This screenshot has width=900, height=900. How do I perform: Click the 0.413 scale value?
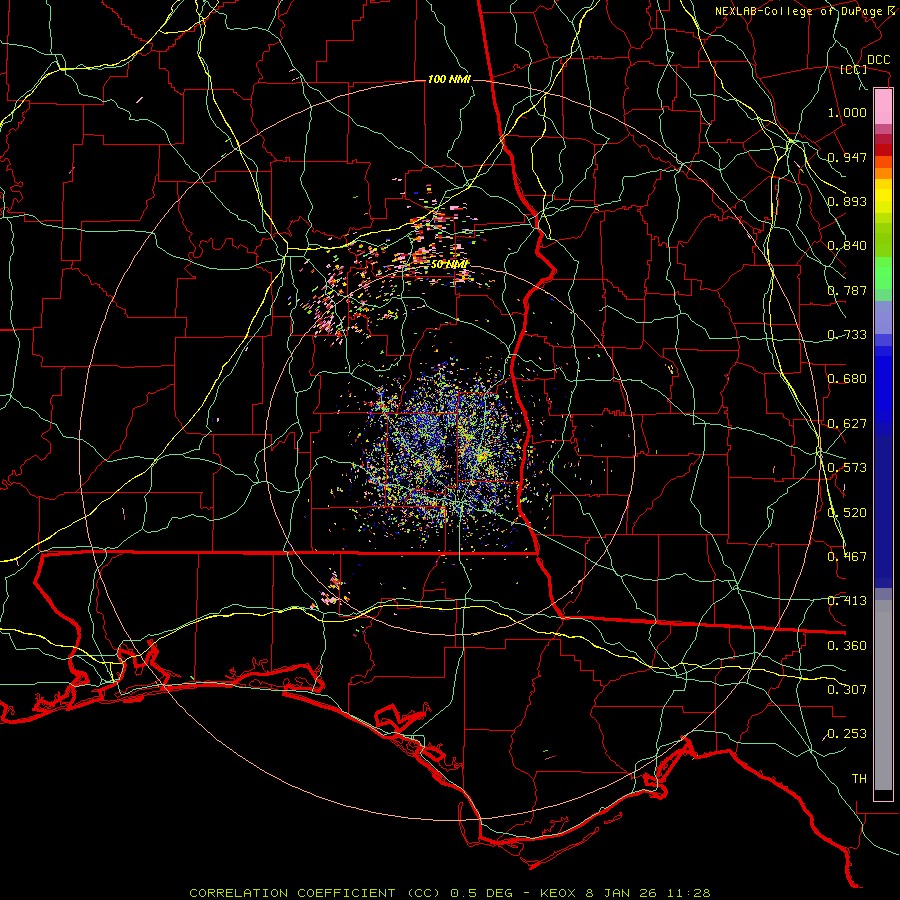[x=847, y=601]
